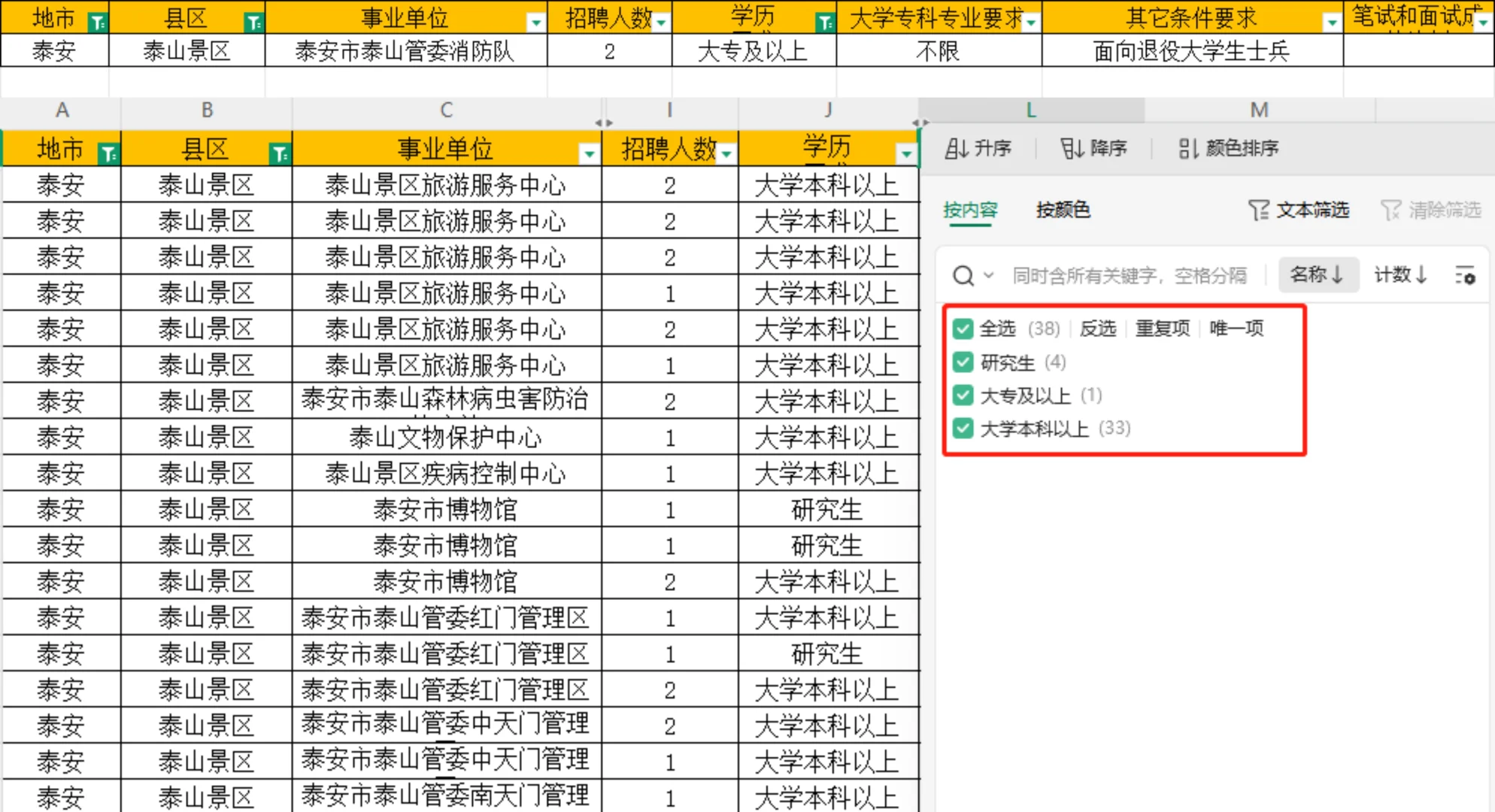Viewport: 1495px width, 812px height.
Task: Uncheck the 研究生 checkbox
Action: coord(963,362)
